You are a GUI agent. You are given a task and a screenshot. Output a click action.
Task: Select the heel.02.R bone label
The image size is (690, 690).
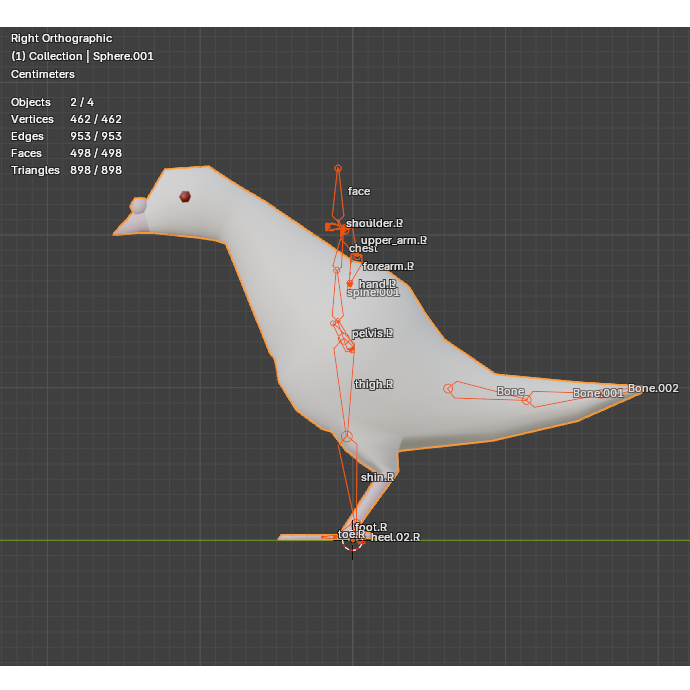[x=395, y=537]
